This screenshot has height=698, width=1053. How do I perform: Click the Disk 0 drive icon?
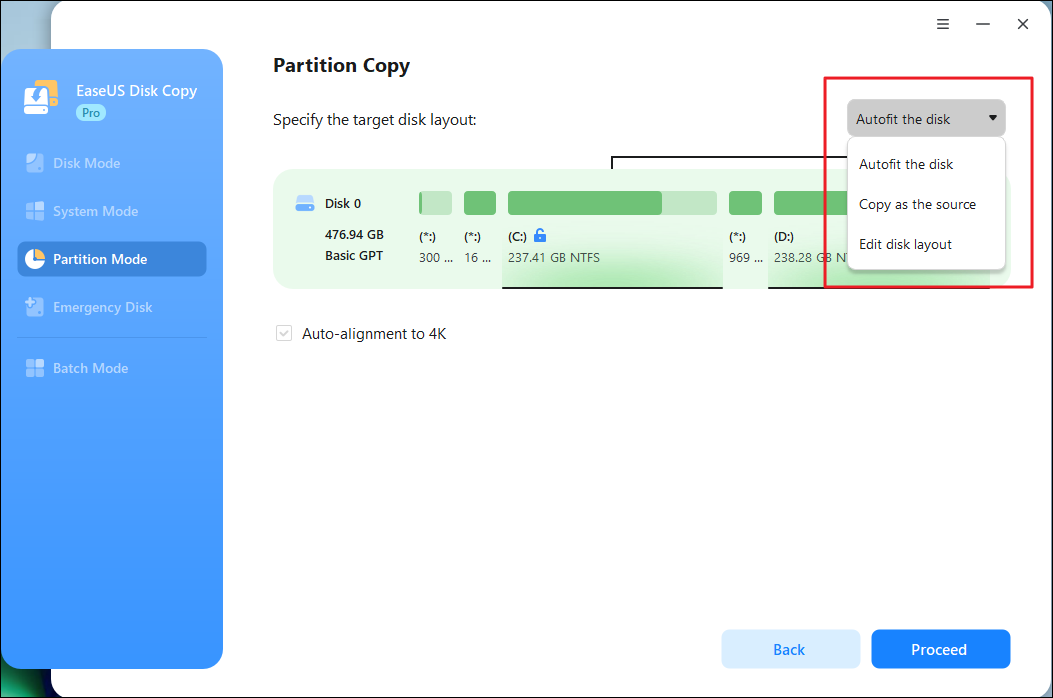click(305, 202)
